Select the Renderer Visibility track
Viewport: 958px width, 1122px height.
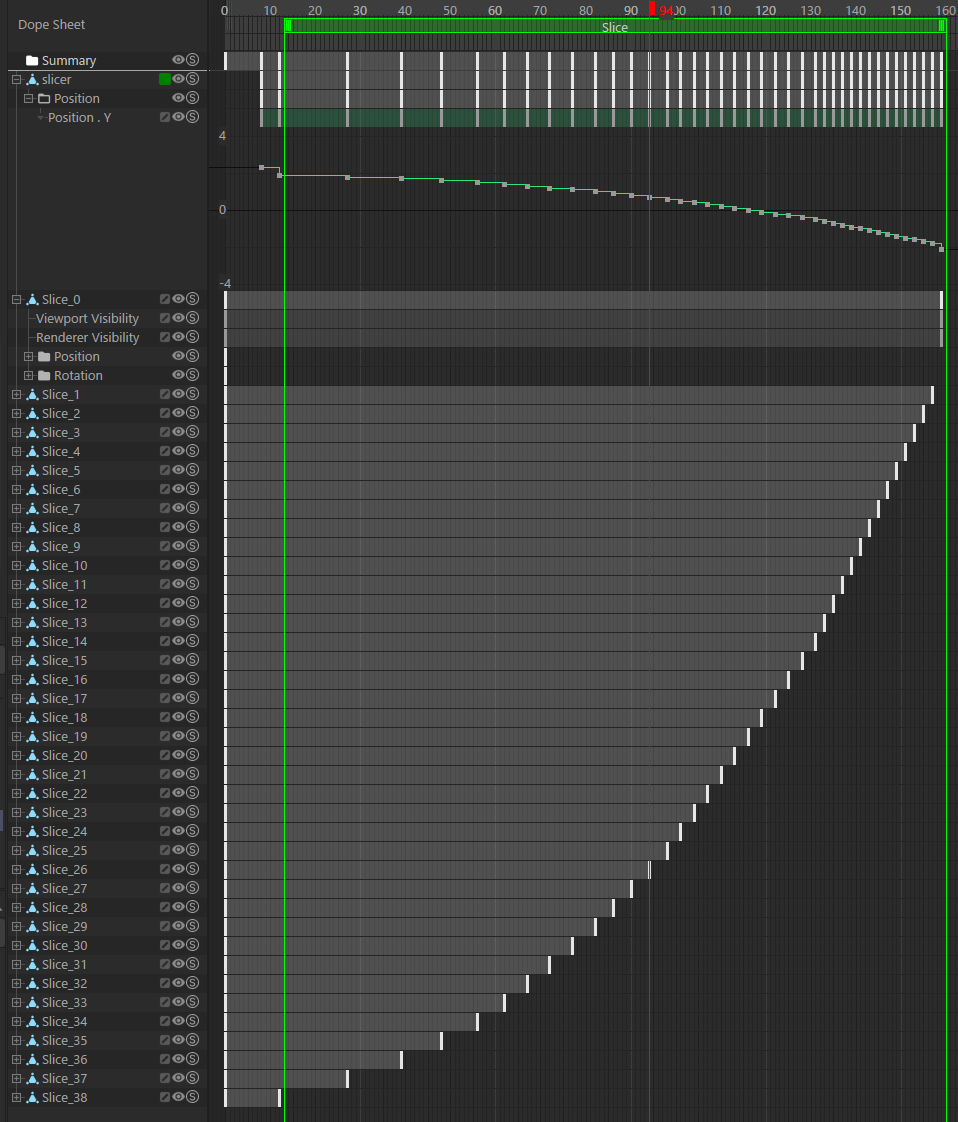(87, 337)
